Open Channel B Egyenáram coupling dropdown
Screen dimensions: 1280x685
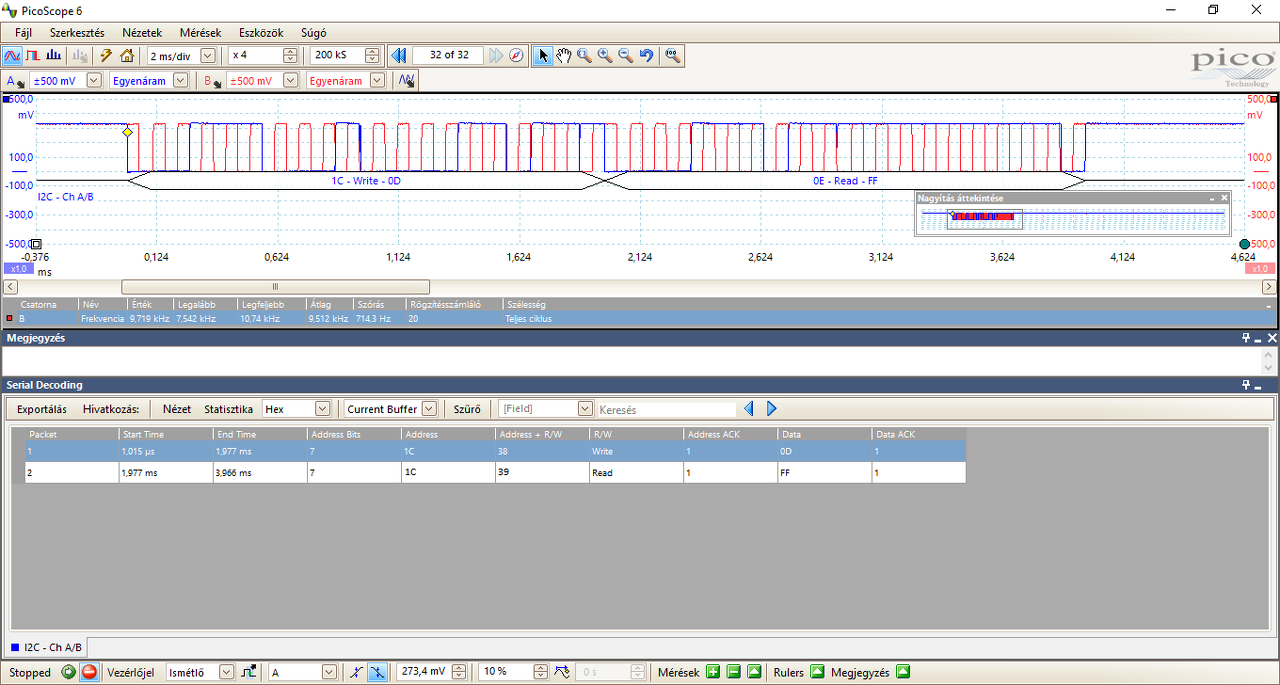click(x=377, y=81)
